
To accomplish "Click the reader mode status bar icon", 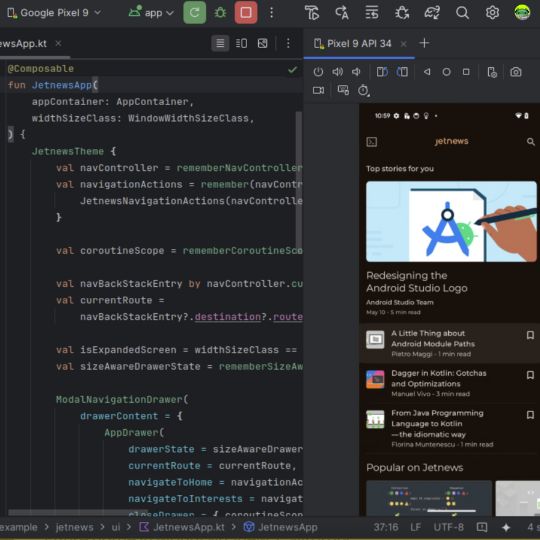I will click(481, 527).
